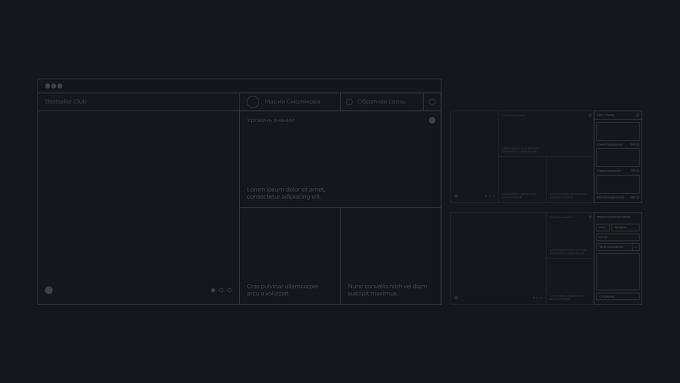Click the Email field in feedback form

(x=618, y=237)
